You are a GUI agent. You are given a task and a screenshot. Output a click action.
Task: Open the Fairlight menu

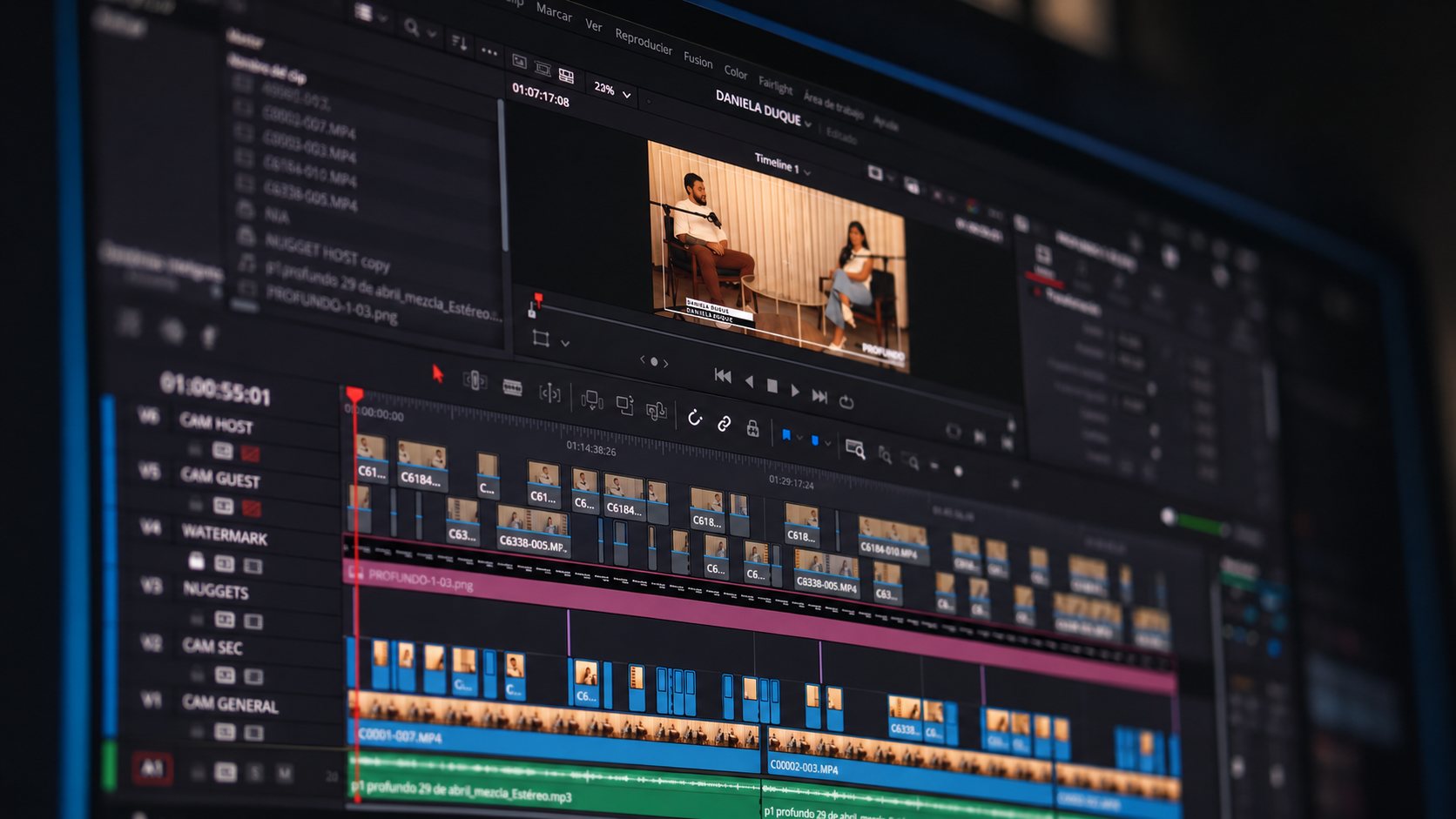click(775, 85)
